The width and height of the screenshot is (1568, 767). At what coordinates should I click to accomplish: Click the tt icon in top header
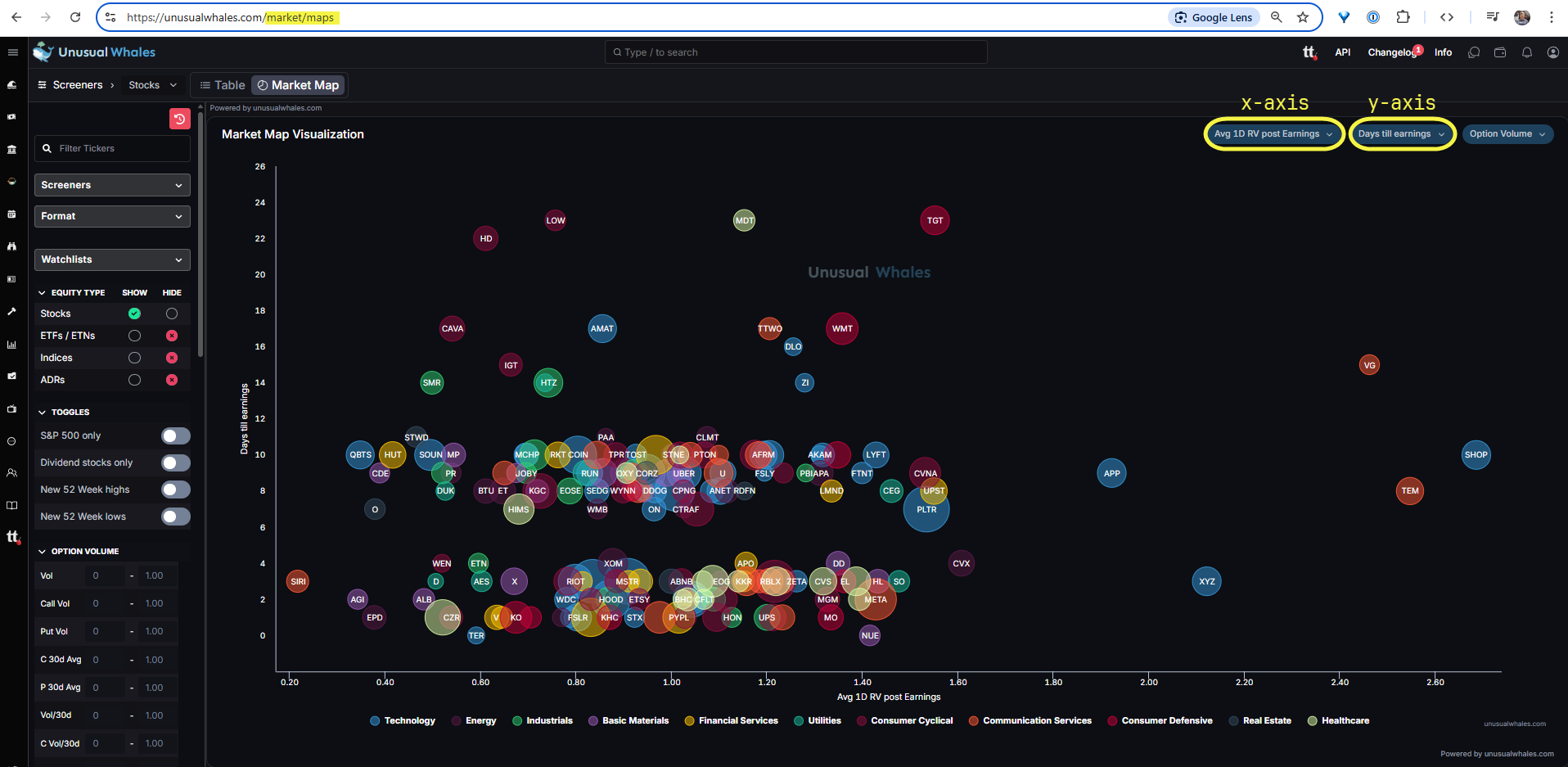[x=1309, y=52]
